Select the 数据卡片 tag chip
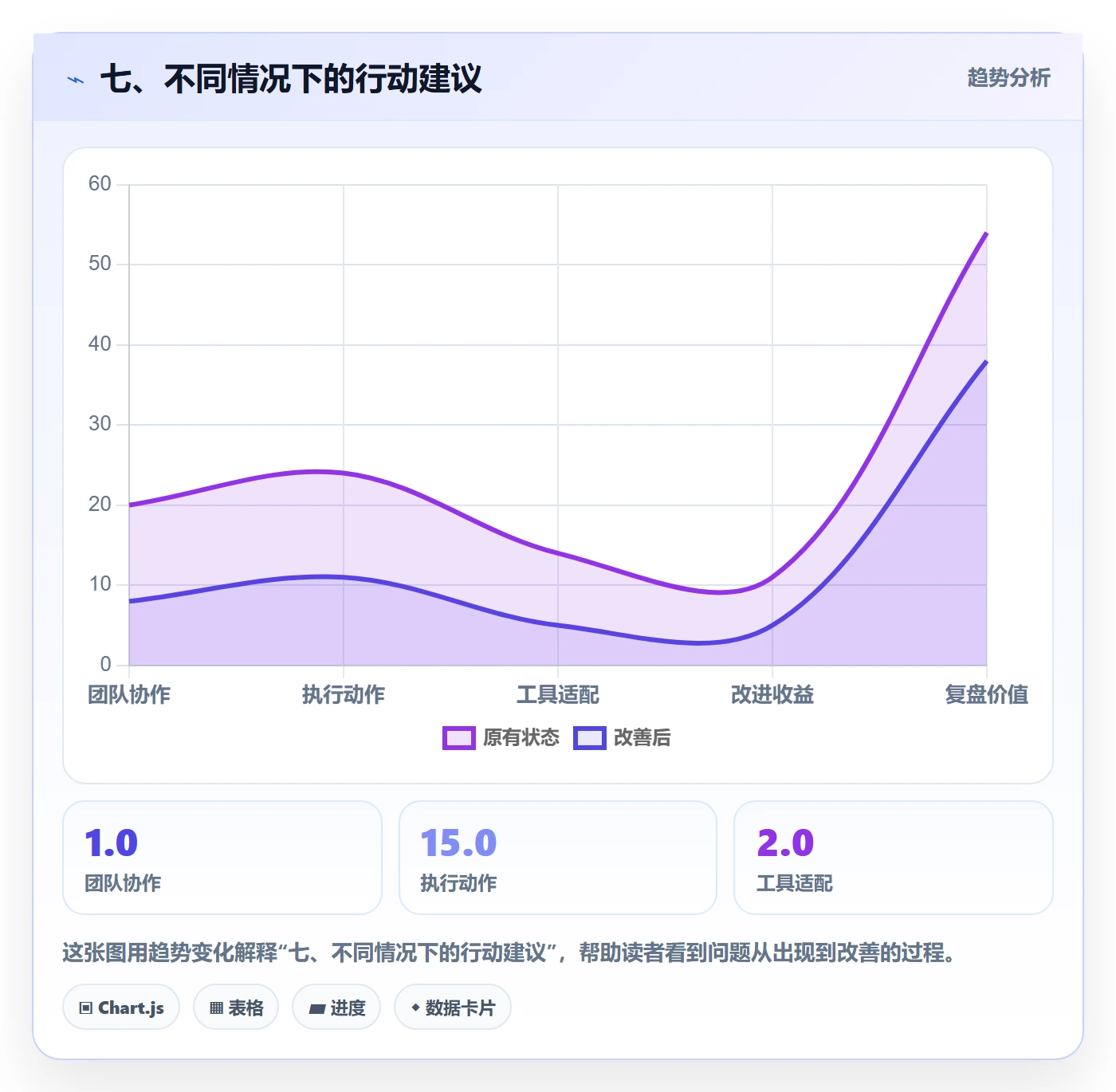 click(453, 1008)
